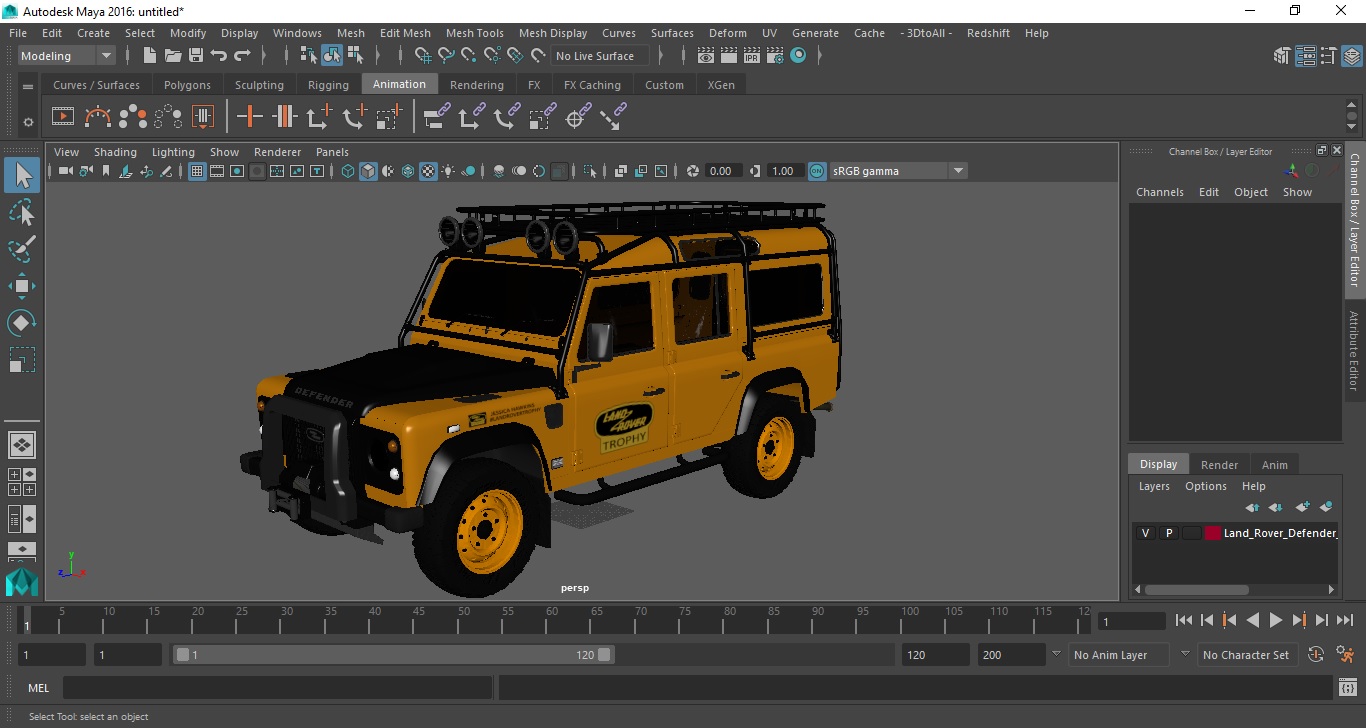Activate the Lasso select tool
Image resolution: width=1366 pixels, height=728 pixels.
point(22,212)
